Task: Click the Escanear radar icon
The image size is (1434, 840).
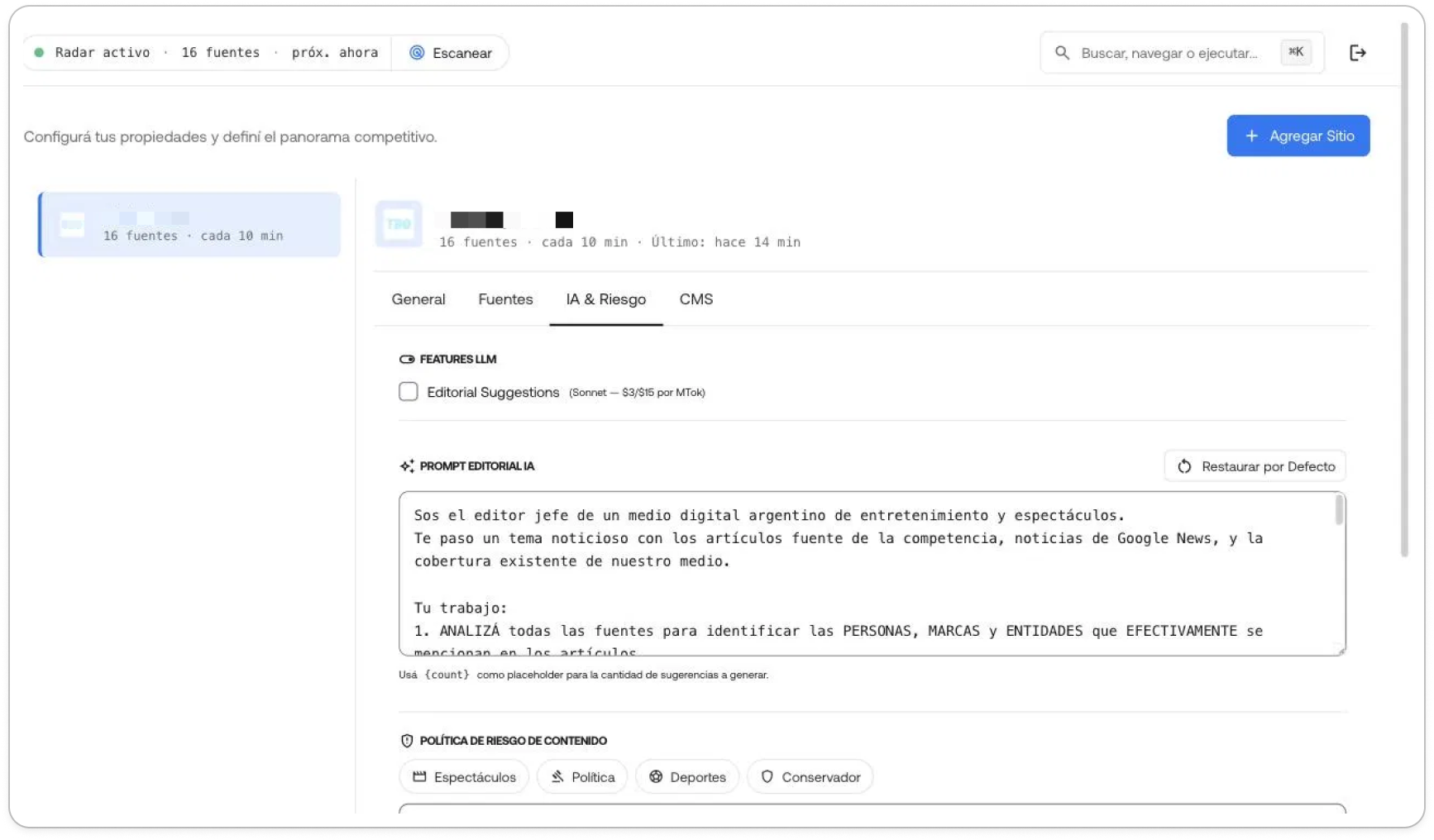Action: tap(417, 53)
